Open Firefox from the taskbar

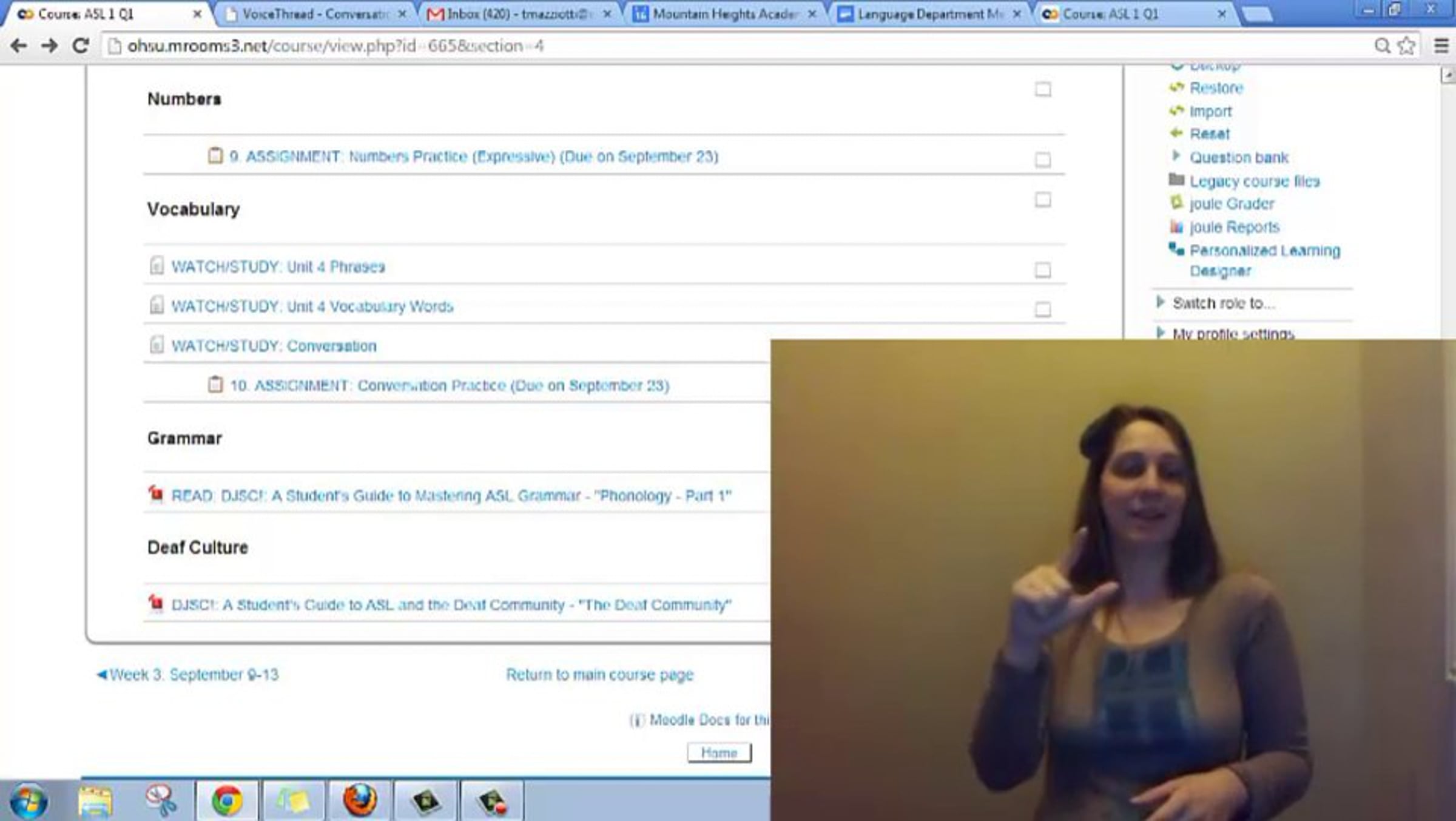(x=359, y=800)
